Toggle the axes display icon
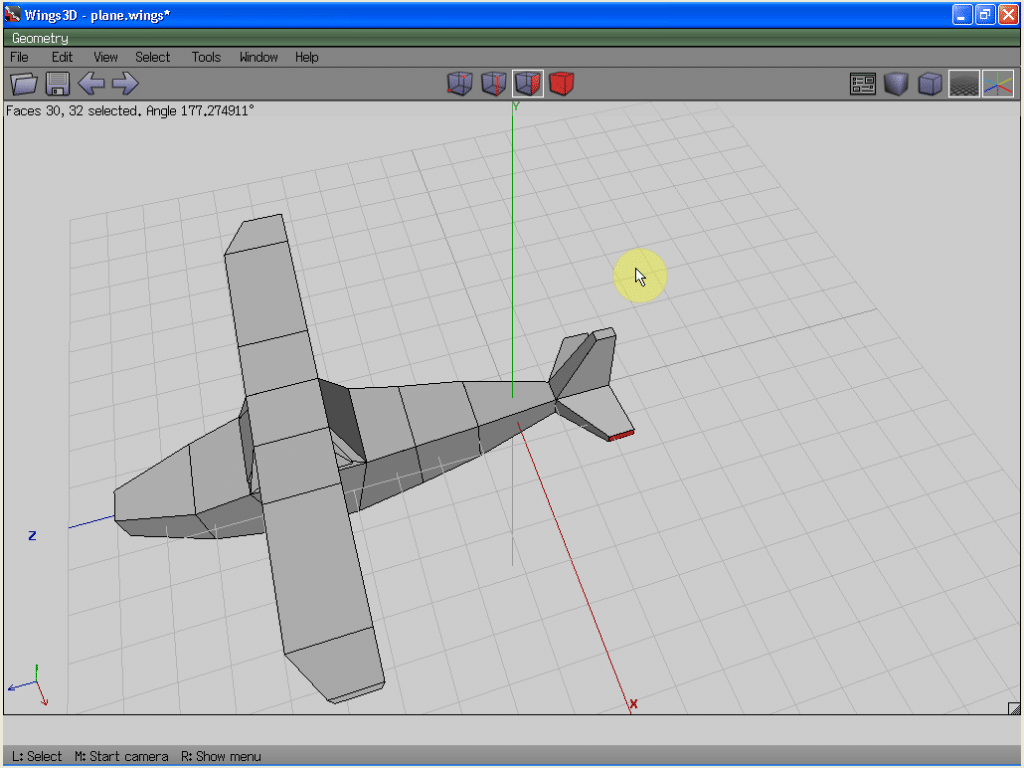Viewport: 1024px width, 768px height. (x=997, y=84)
